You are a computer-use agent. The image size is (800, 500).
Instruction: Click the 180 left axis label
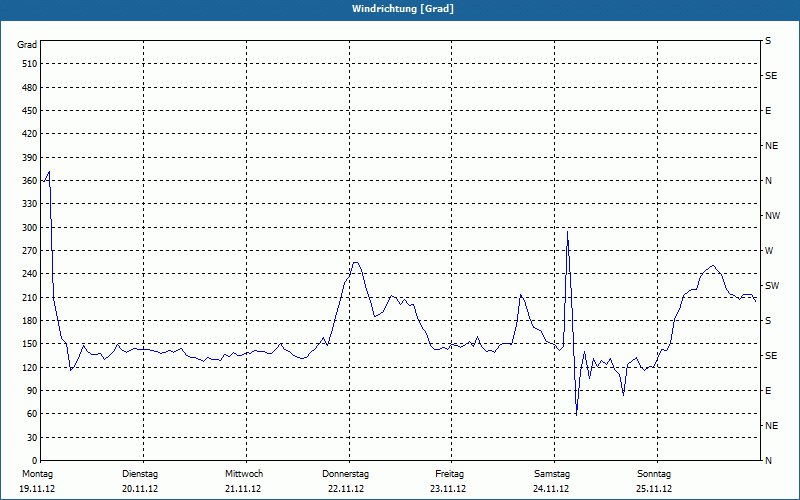30,320
